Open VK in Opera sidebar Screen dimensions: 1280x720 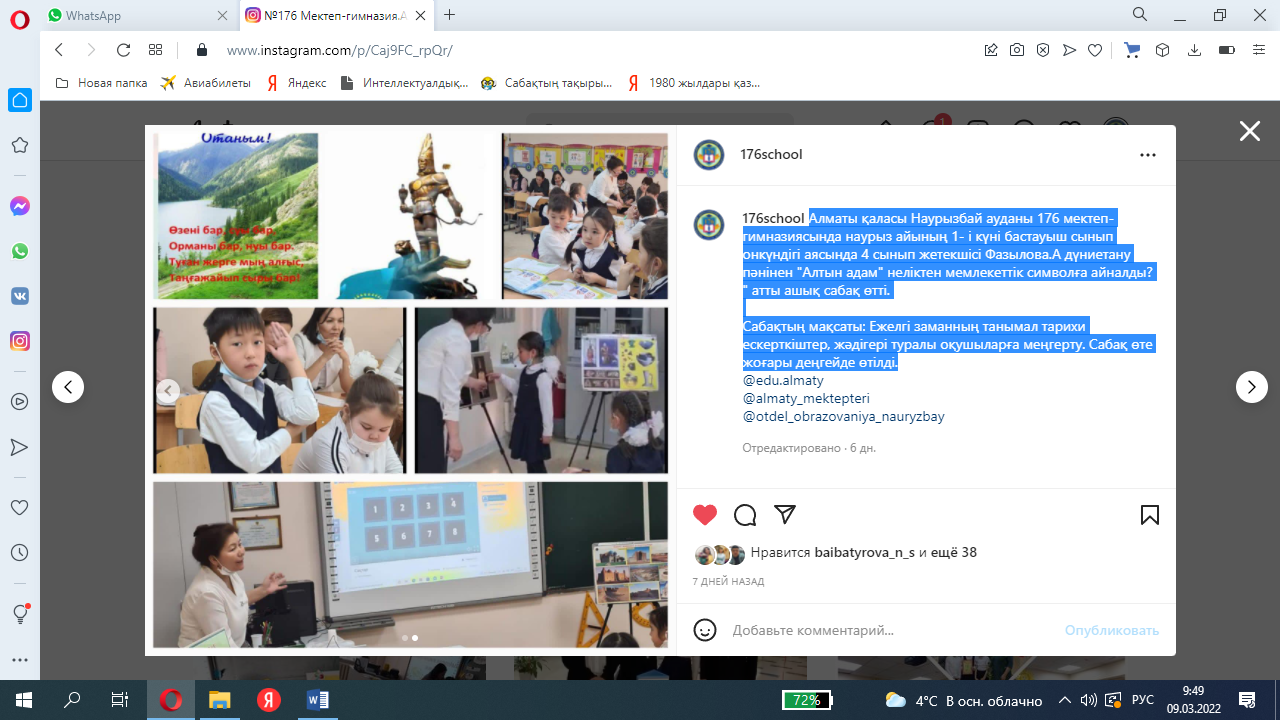tap(19, 296)
